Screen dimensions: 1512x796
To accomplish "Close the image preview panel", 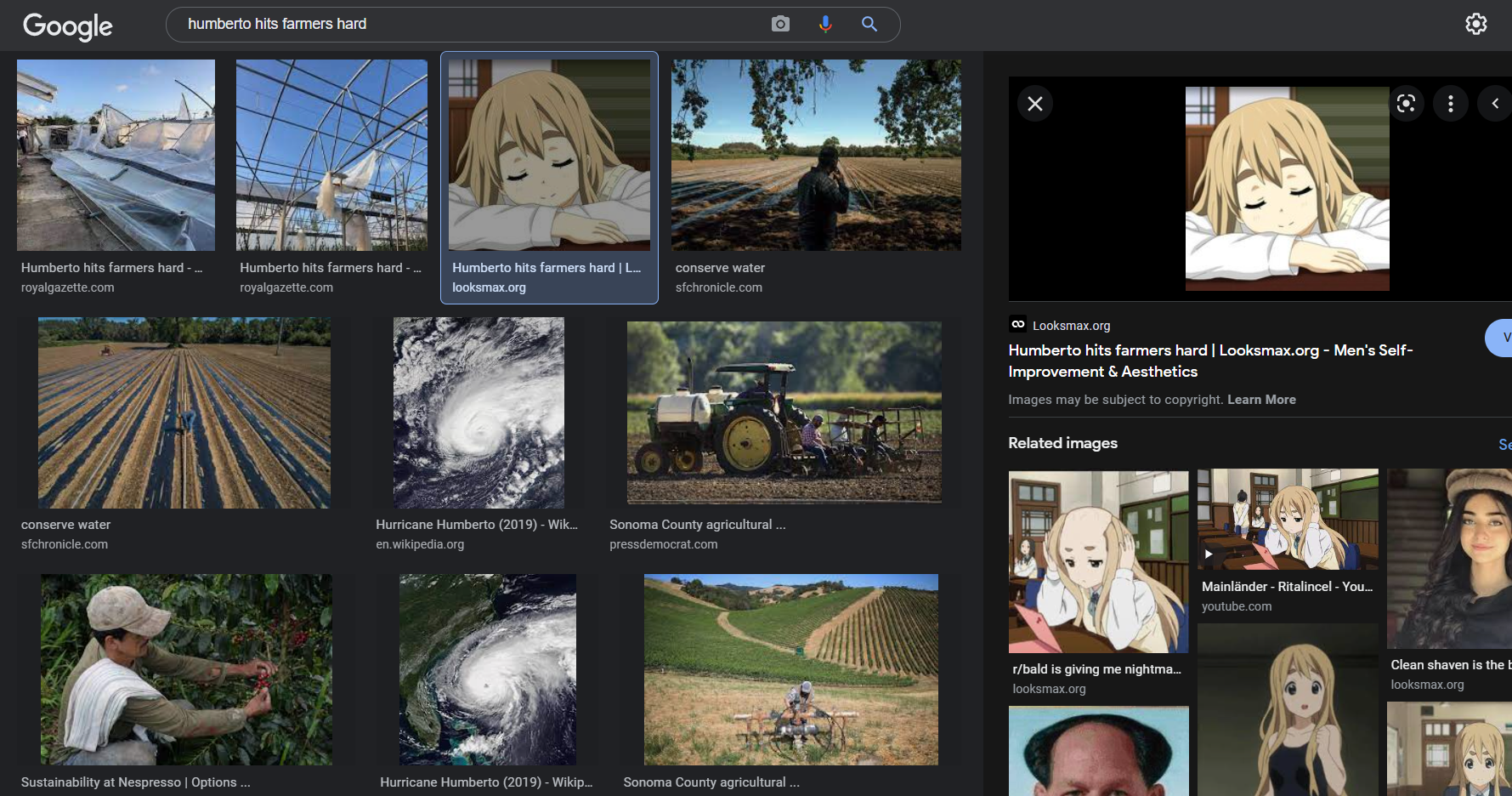I will 1034,104.
